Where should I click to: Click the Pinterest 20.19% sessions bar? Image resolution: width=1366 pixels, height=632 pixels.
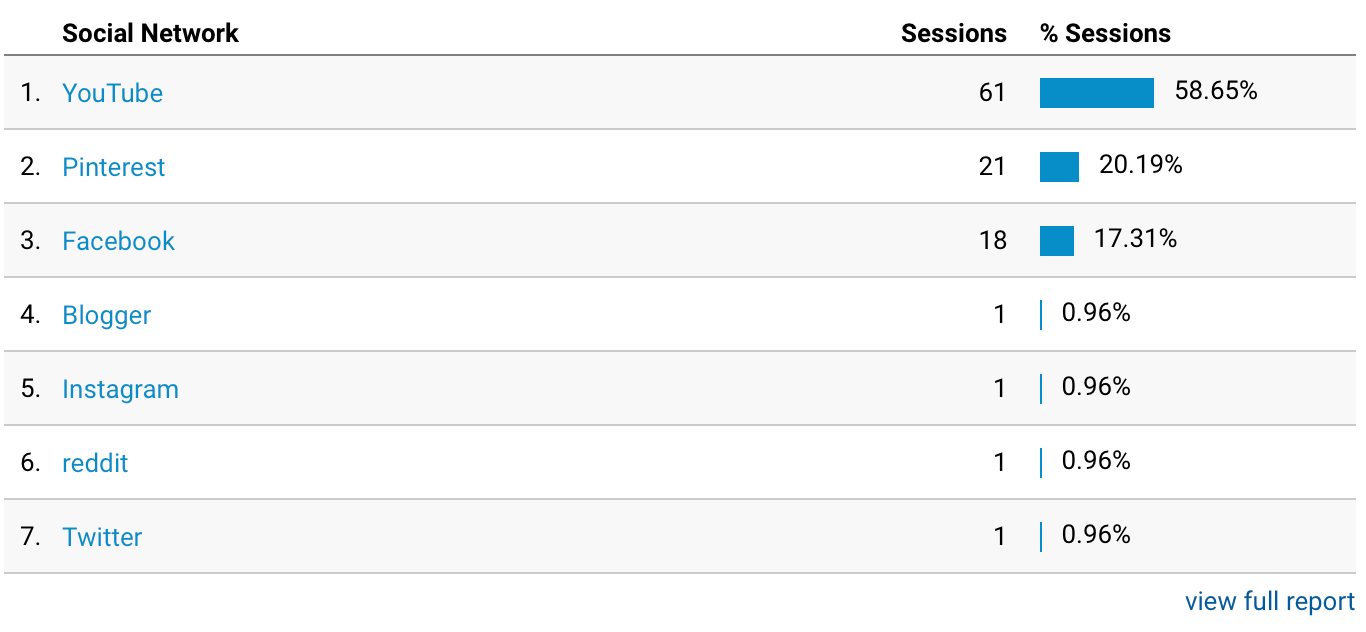click(x=1059, y=167)
